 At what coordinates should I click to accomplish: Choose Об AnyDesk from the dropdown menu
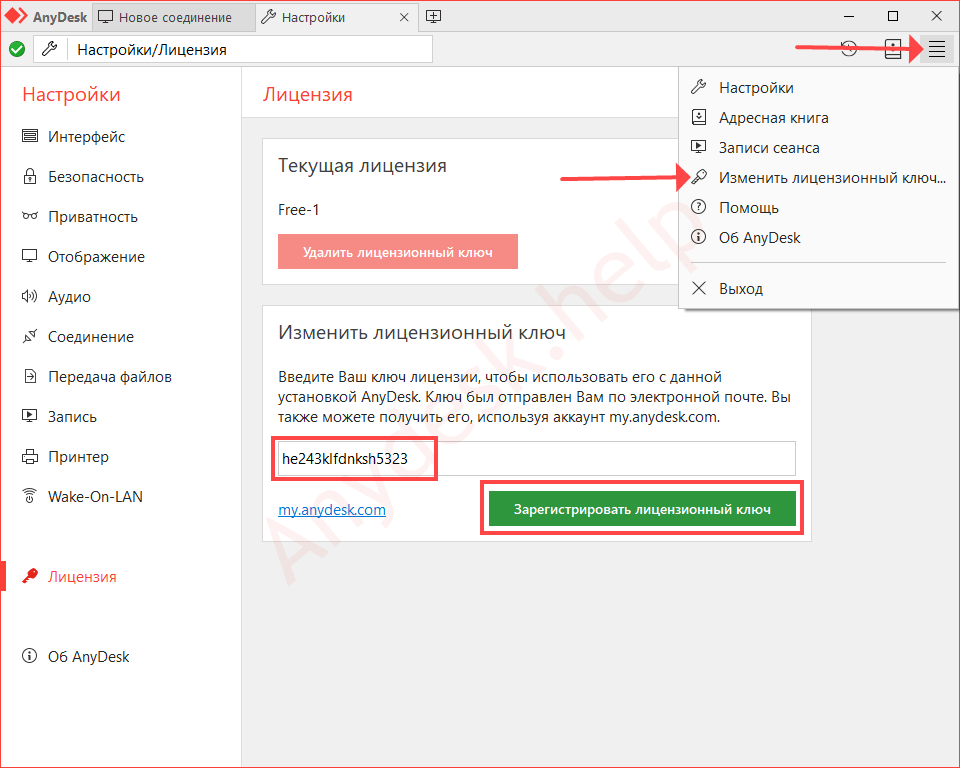(x=817, y=238)
